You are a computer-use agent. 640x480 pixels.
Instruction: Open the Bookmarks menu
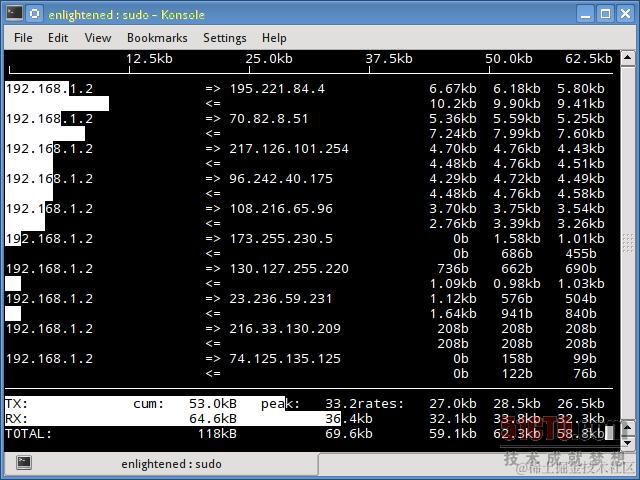tap(157, 38)
